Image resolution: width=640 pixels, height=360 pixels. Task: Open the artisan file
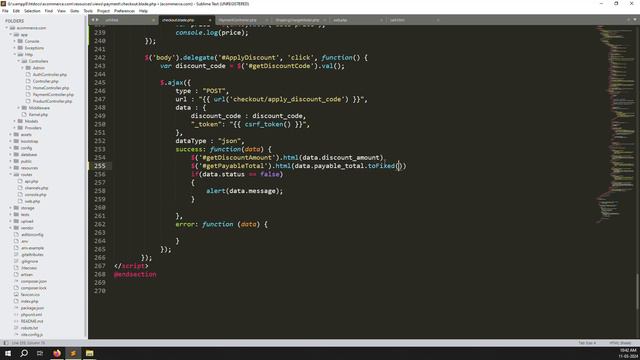(x=27, y=275)
